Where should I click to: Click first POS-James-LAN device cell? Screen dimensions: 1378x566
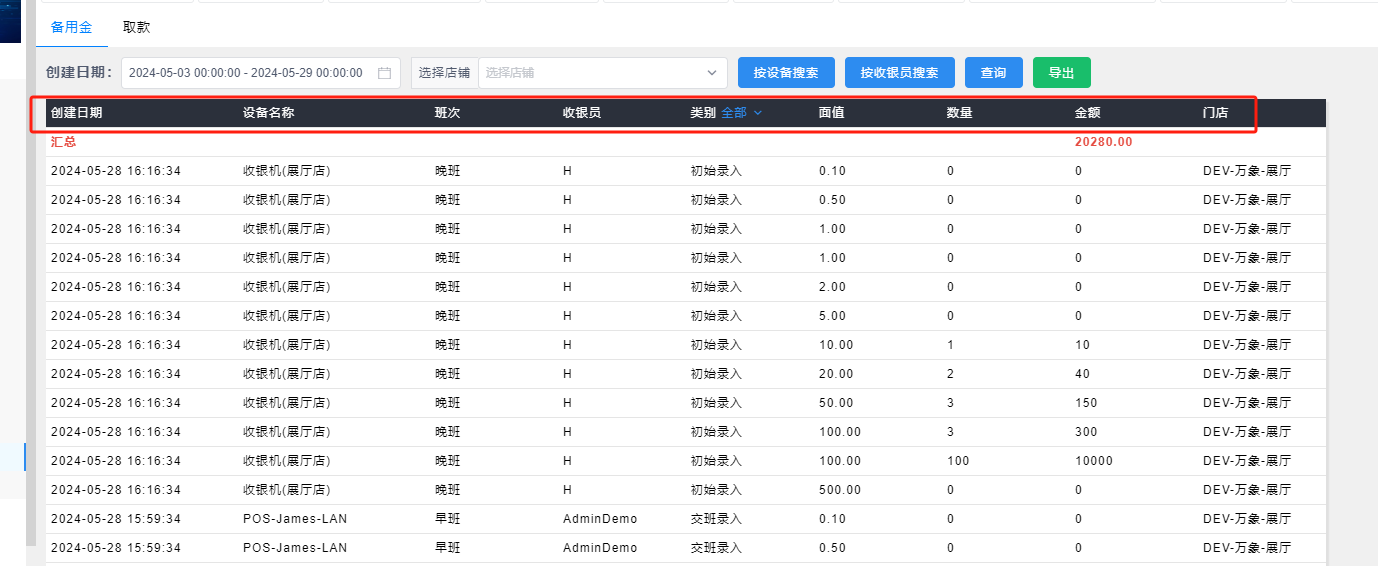295,519
